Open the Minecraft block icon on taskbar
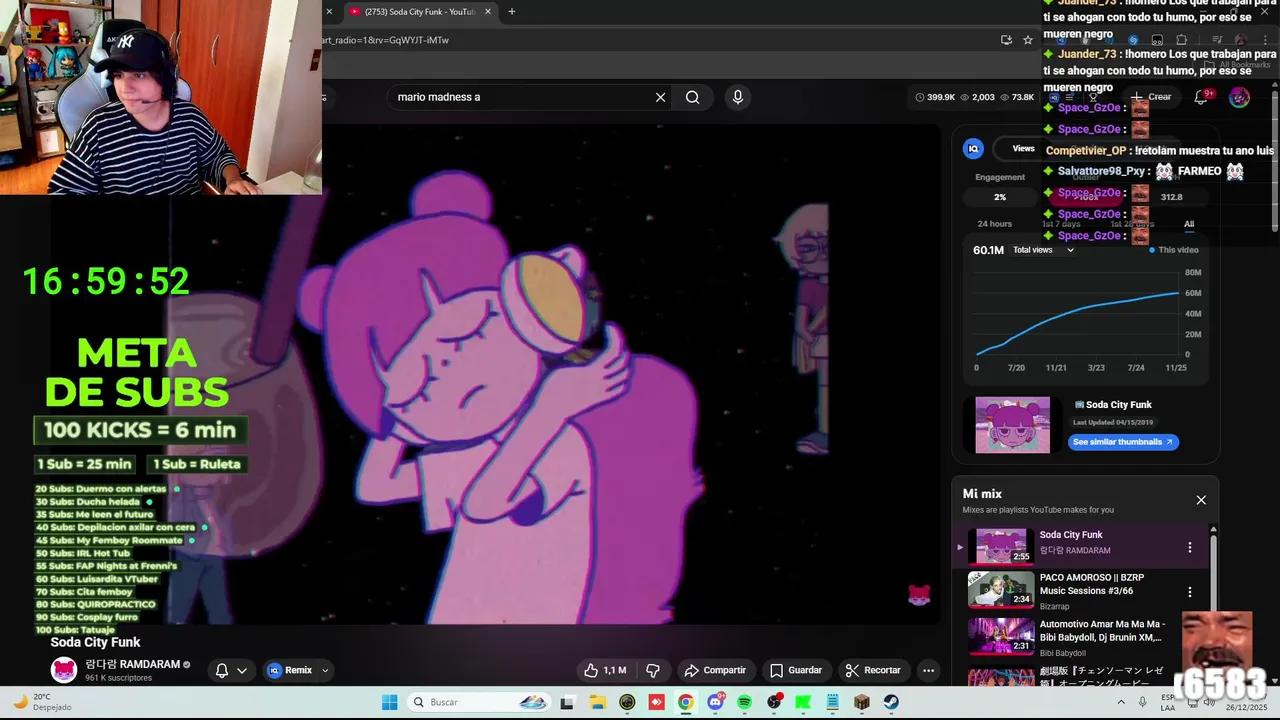The width and height of the screenshot is (1280, 720). point(862,702)
